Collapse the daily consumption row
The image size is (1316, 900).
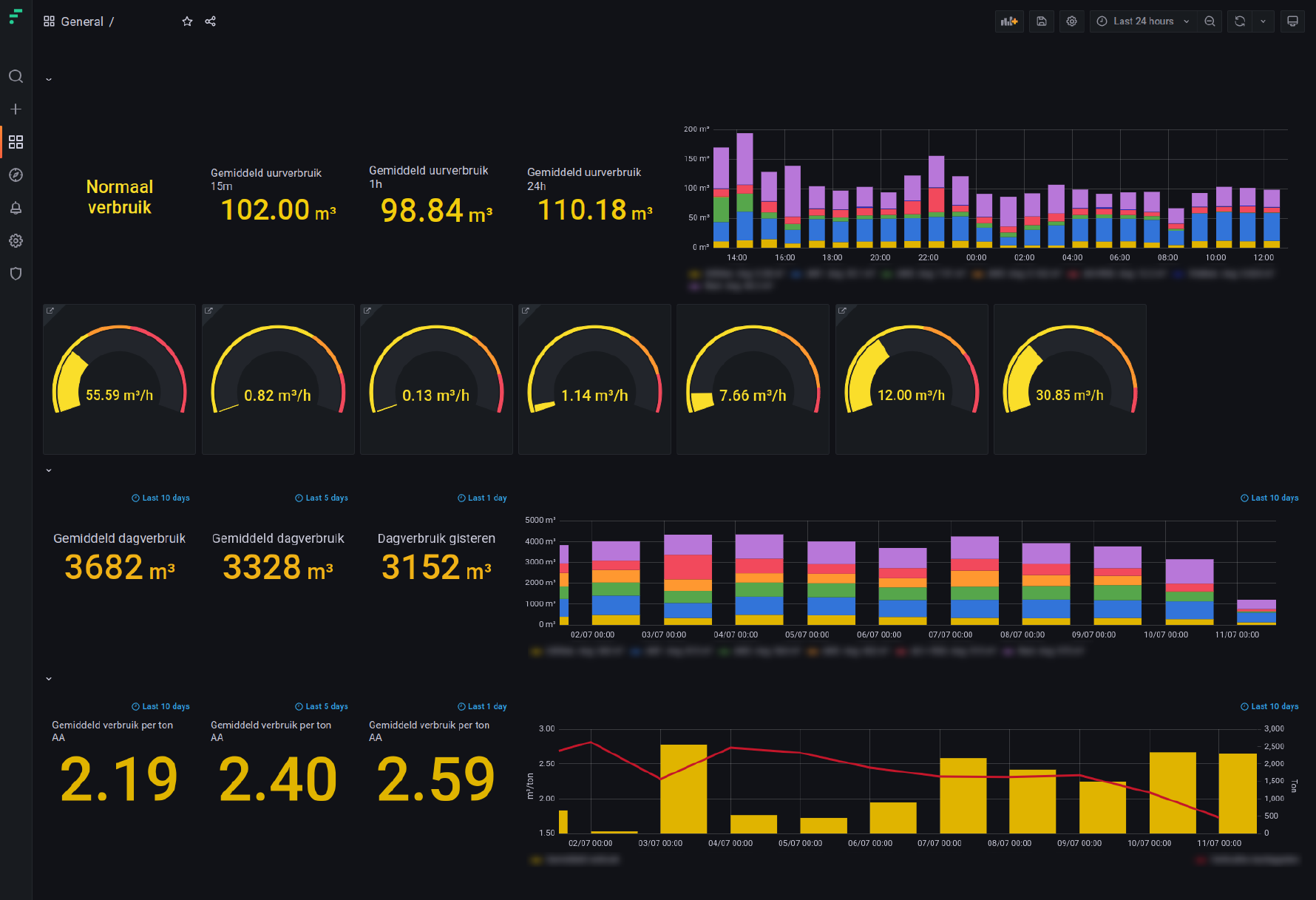[49, 470]
